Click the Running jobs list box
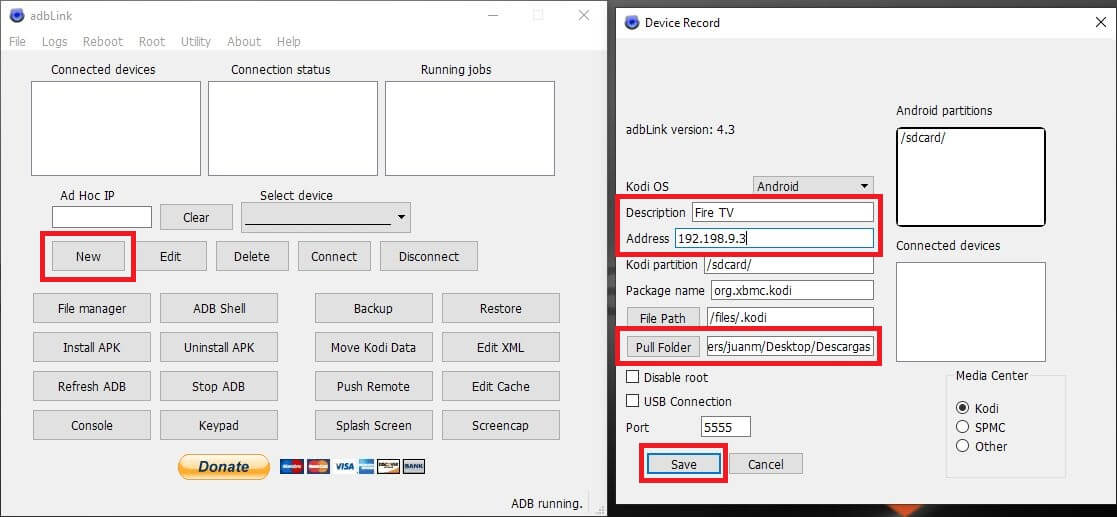 470,128
